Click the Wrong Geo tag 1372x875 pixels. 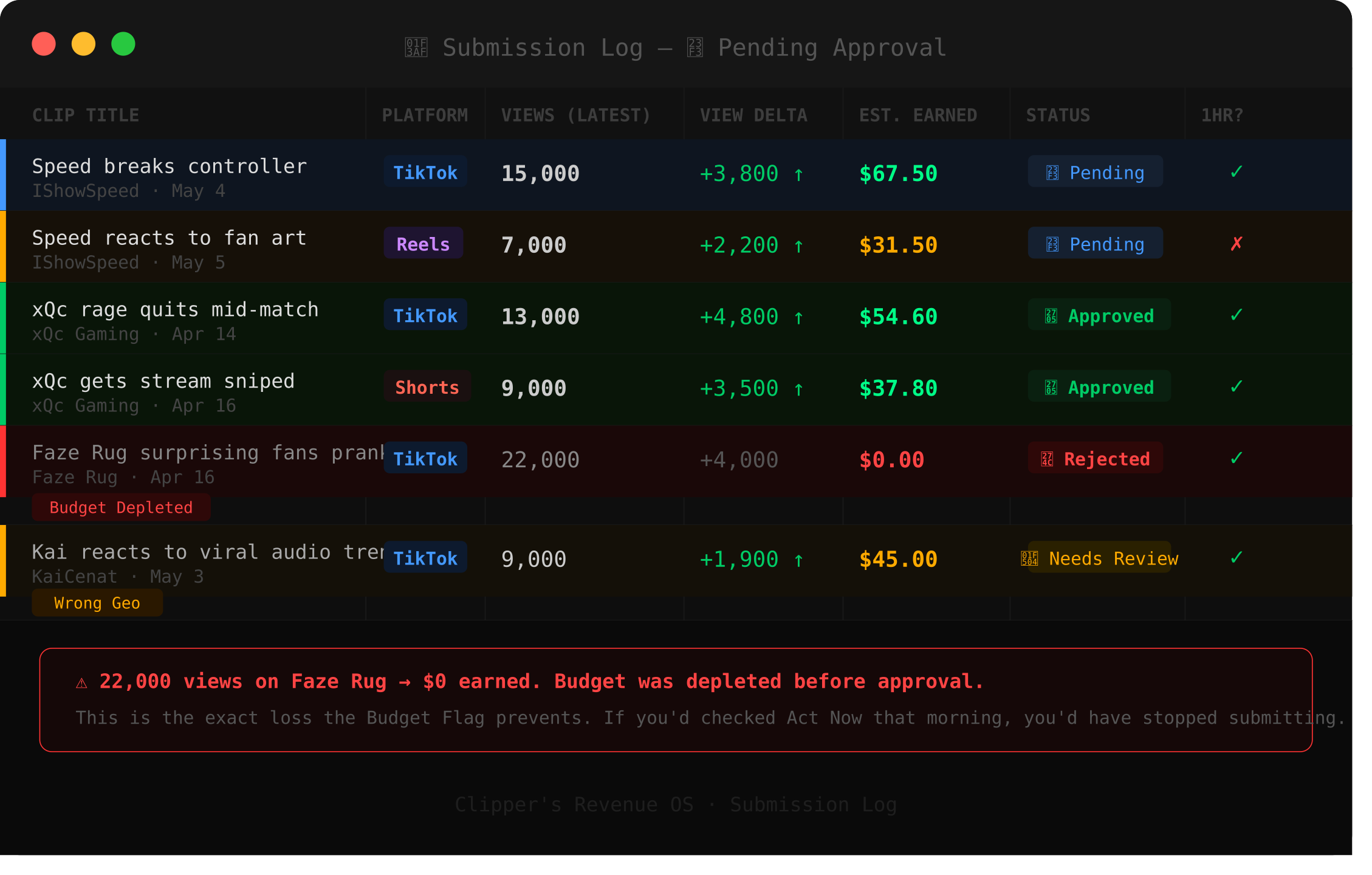coord(97,603)
